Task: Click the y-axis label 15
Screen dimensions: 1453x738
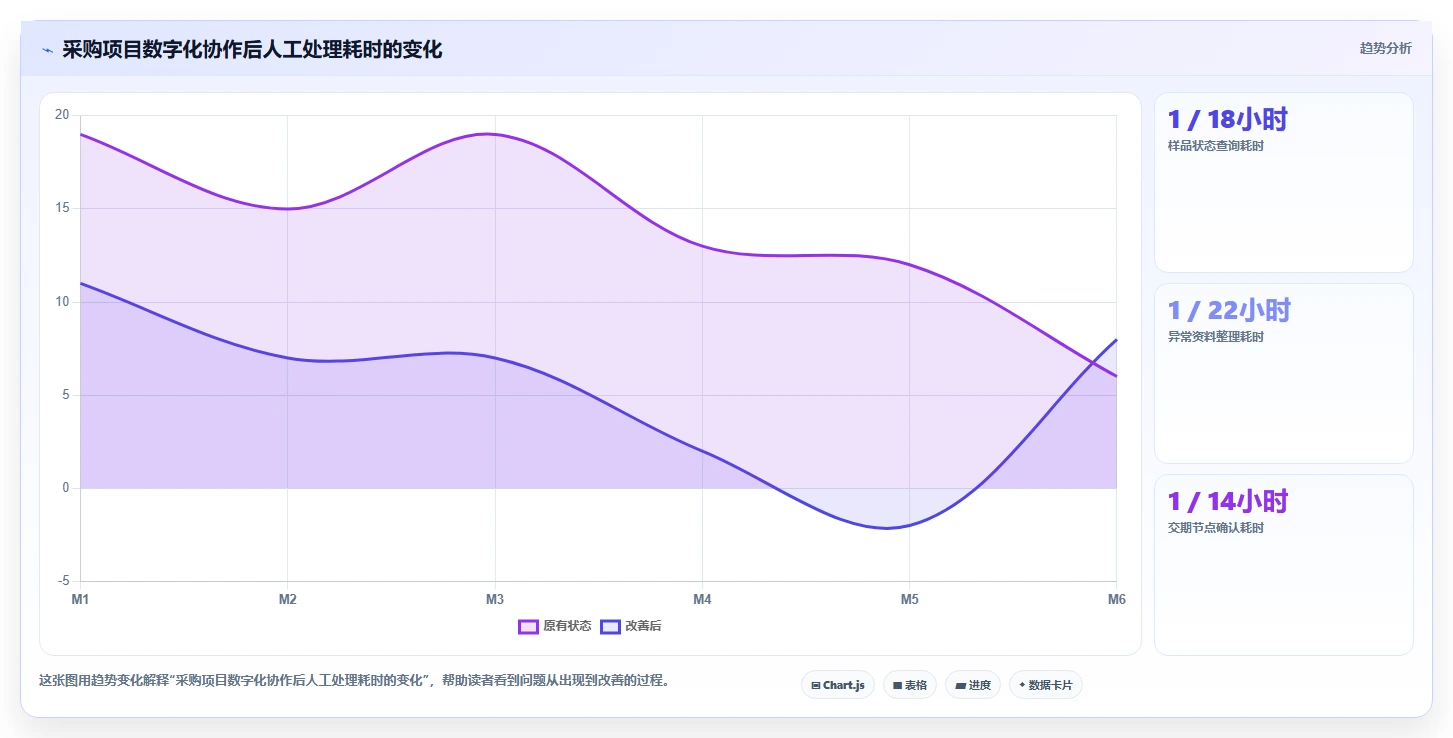Action: click(x=62, y=208)
